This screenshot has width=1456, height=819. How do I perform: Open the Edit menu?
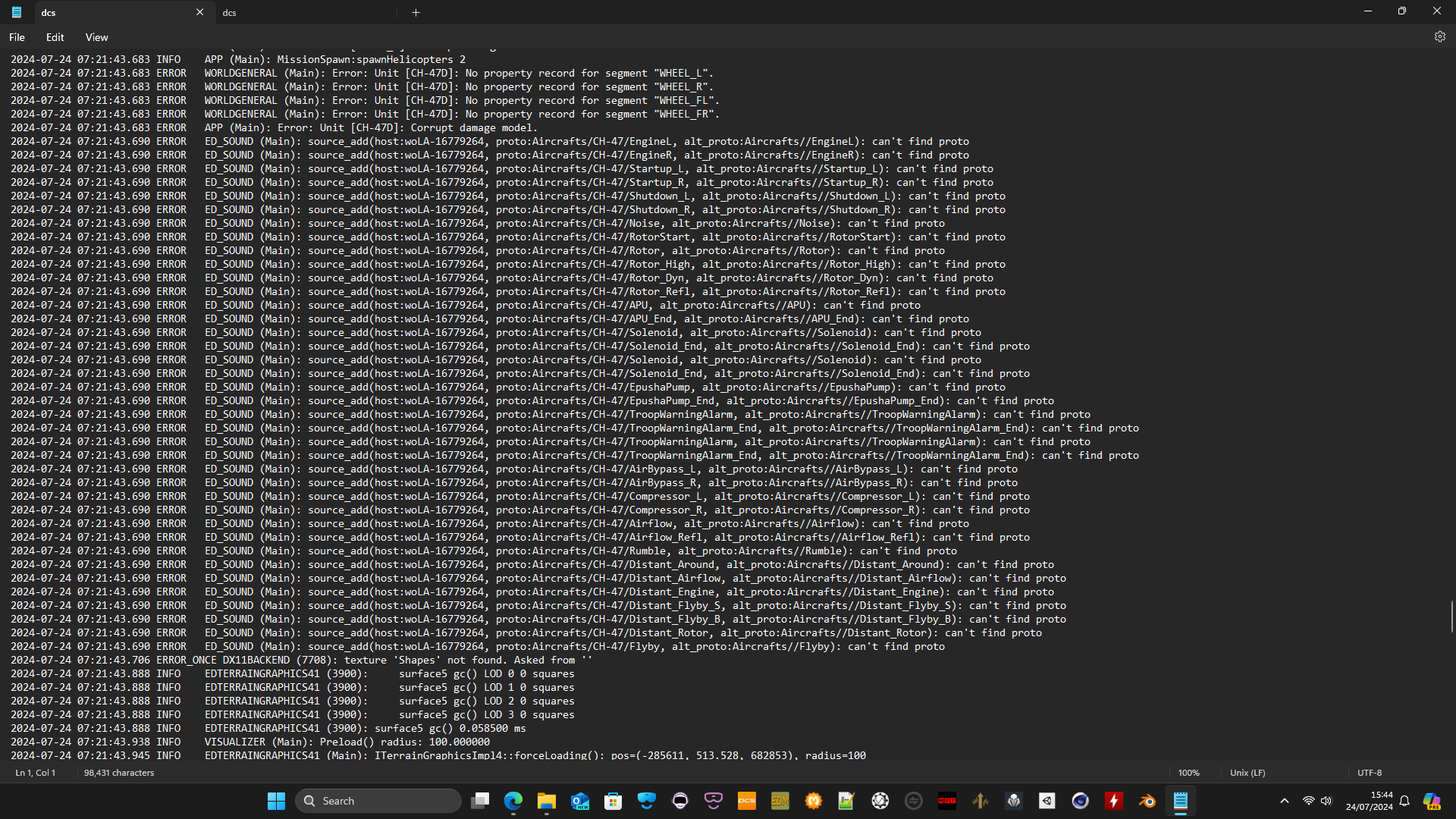pos(55,37)
